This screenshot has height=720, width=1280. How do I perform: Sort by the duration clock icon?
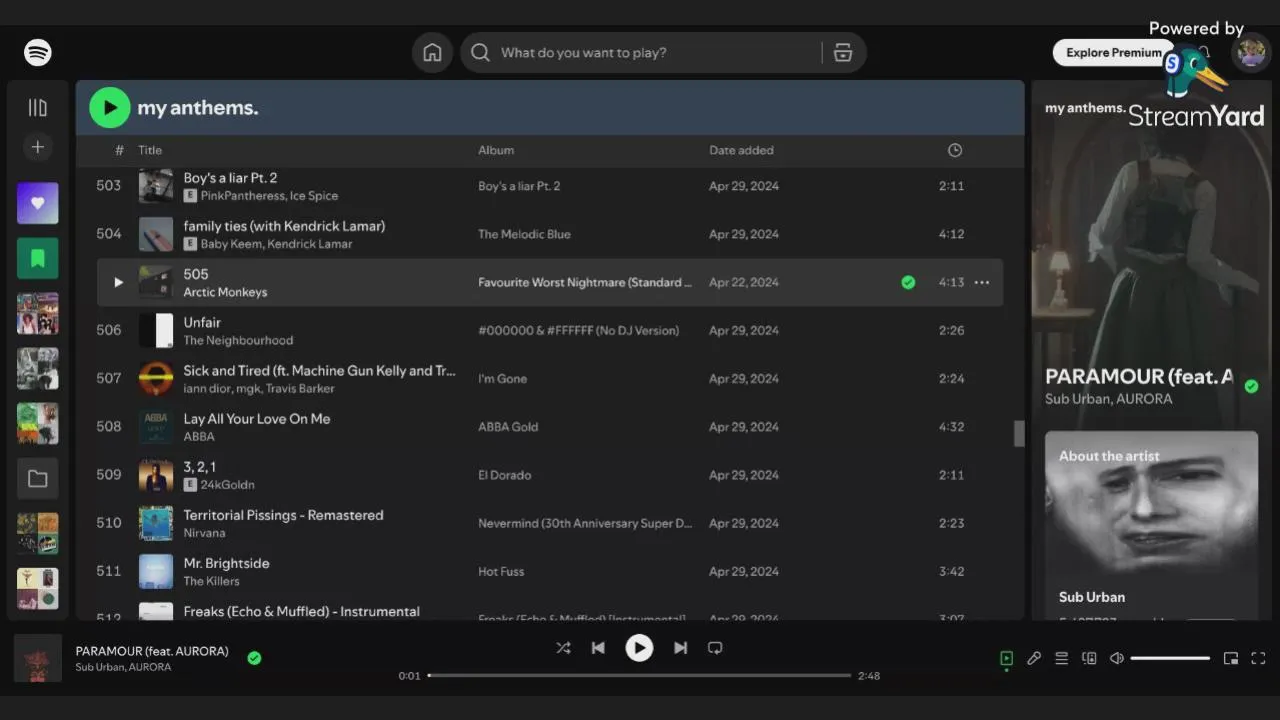tap(955, 150)
